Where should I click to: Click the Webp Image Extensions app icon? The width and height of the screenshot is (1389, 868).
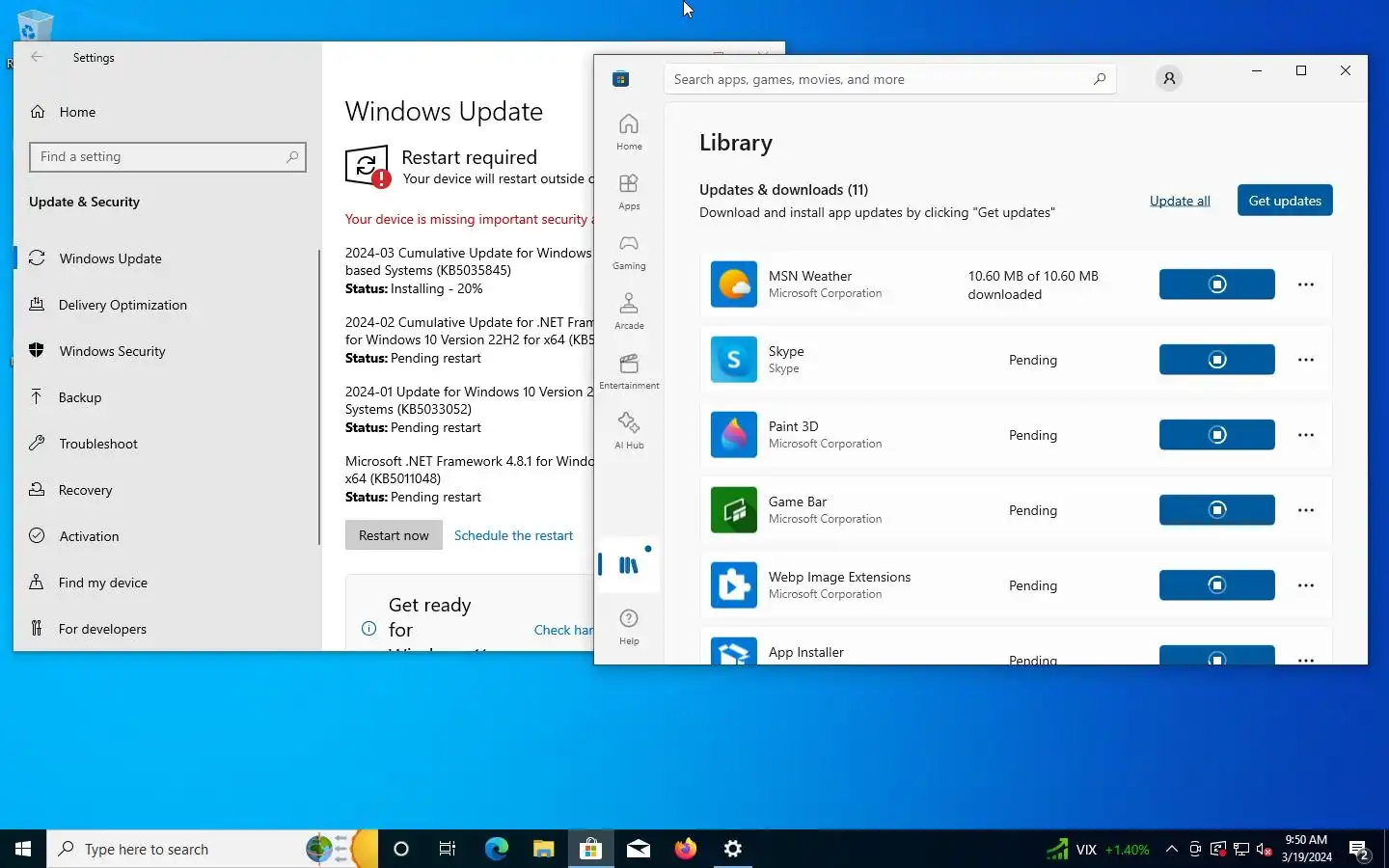[734, 585]
